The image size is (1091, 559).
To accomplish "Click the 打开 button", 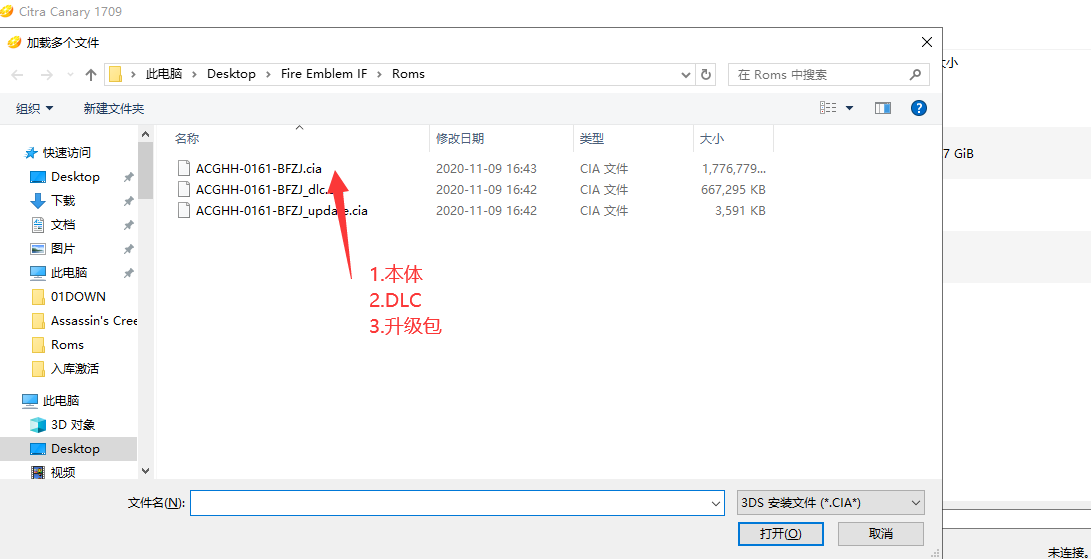I will 780,534.
